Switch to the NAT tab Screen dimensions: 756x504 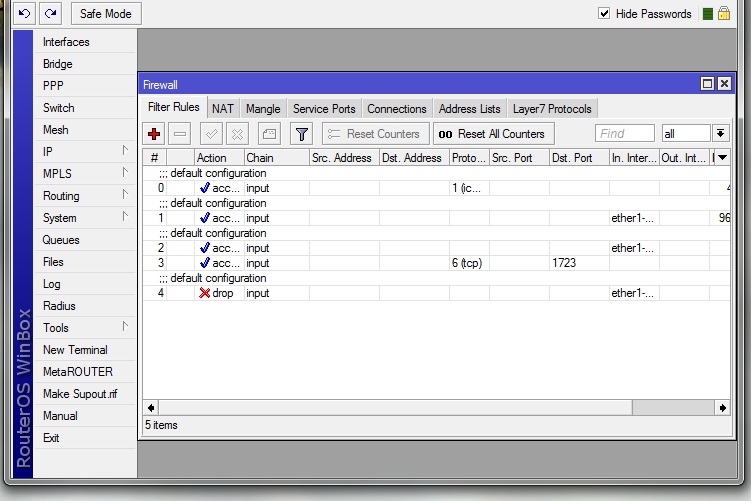click(x=223, y=109)
